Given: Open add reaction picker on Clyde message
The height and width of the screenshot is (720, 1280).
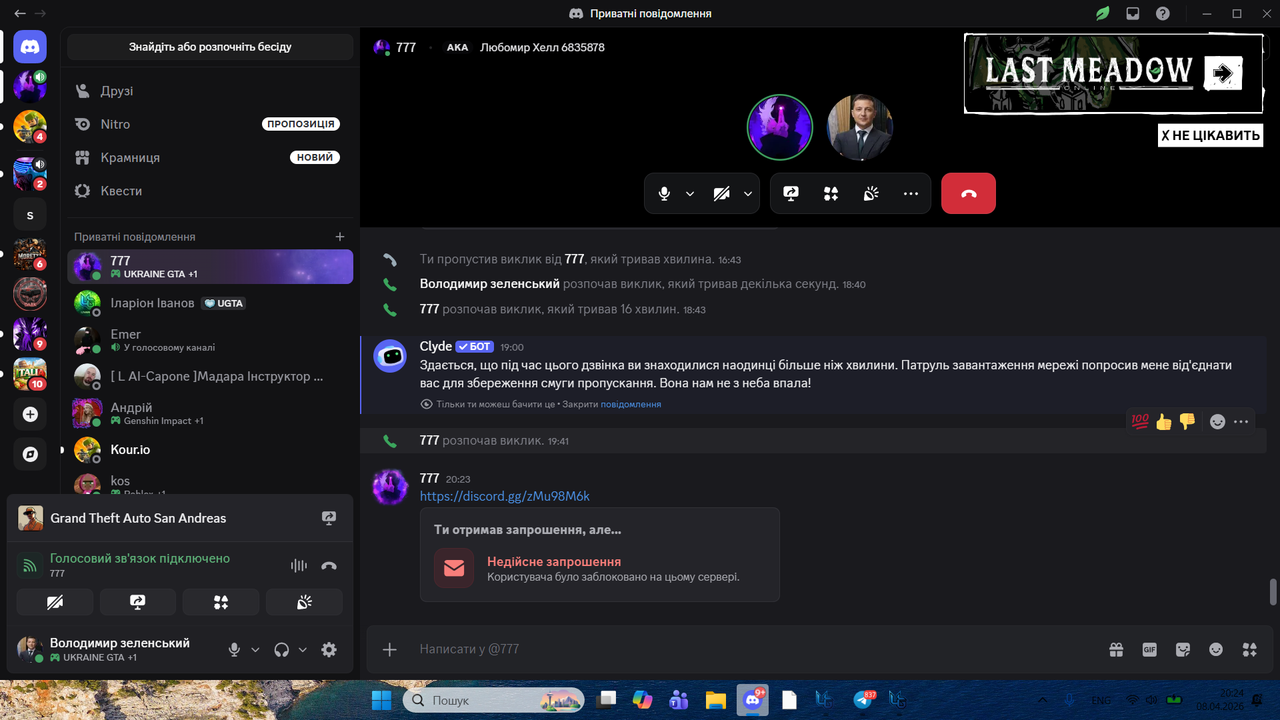Looking at the screenshot, I should click(x=1217, y=422).
